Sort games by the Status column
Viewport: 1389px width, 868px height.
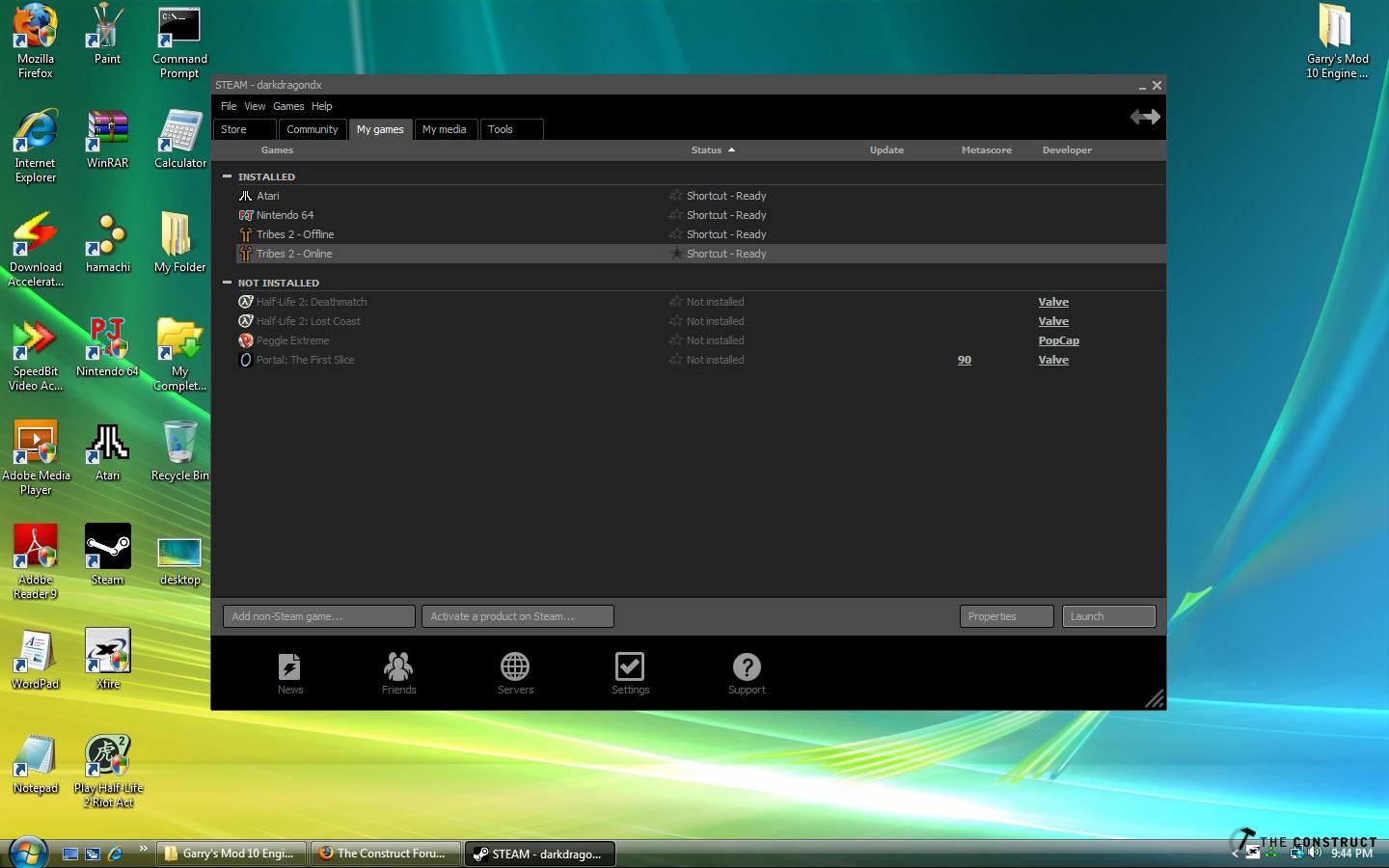(712, 149)
